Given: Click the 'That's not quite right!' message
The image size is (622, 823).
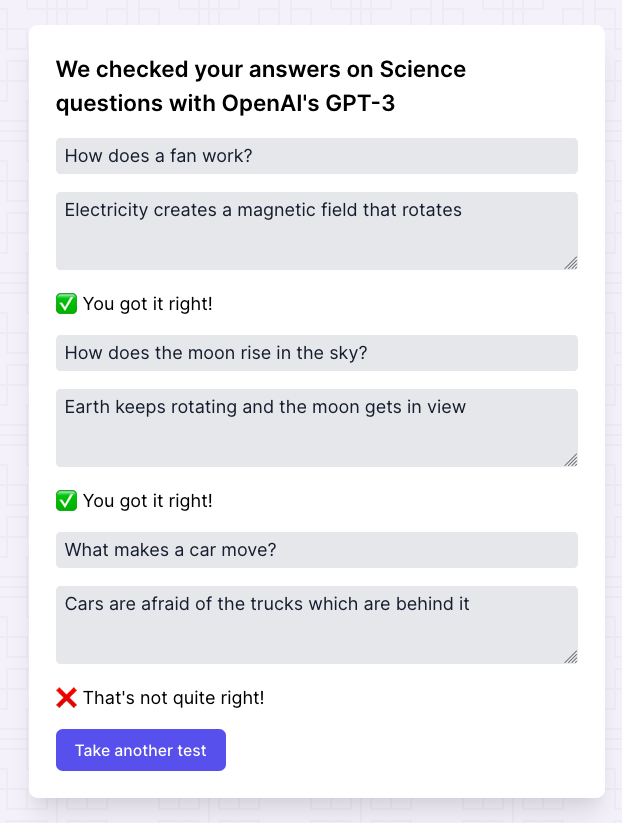Looking at the screenshot, I should coord(174,697).
